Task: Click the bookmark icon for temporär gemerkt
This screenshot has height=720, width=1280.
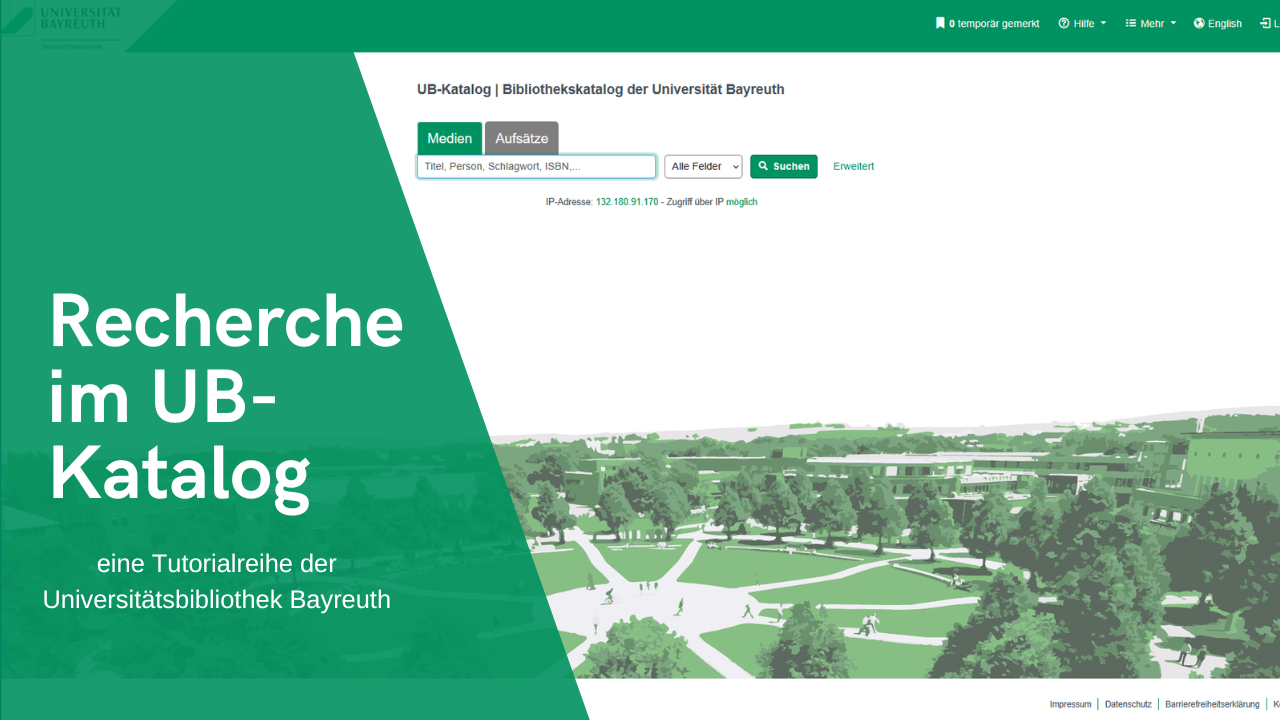Action: (x=940, y=23)
